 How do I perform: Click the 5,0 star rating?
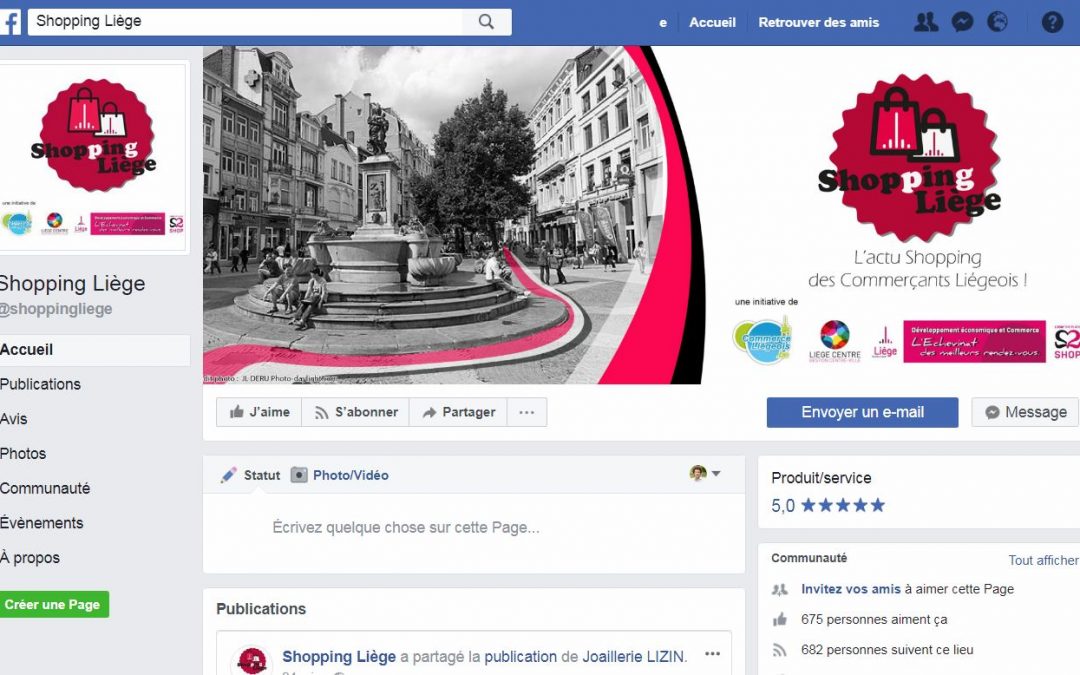click(828, 506)
